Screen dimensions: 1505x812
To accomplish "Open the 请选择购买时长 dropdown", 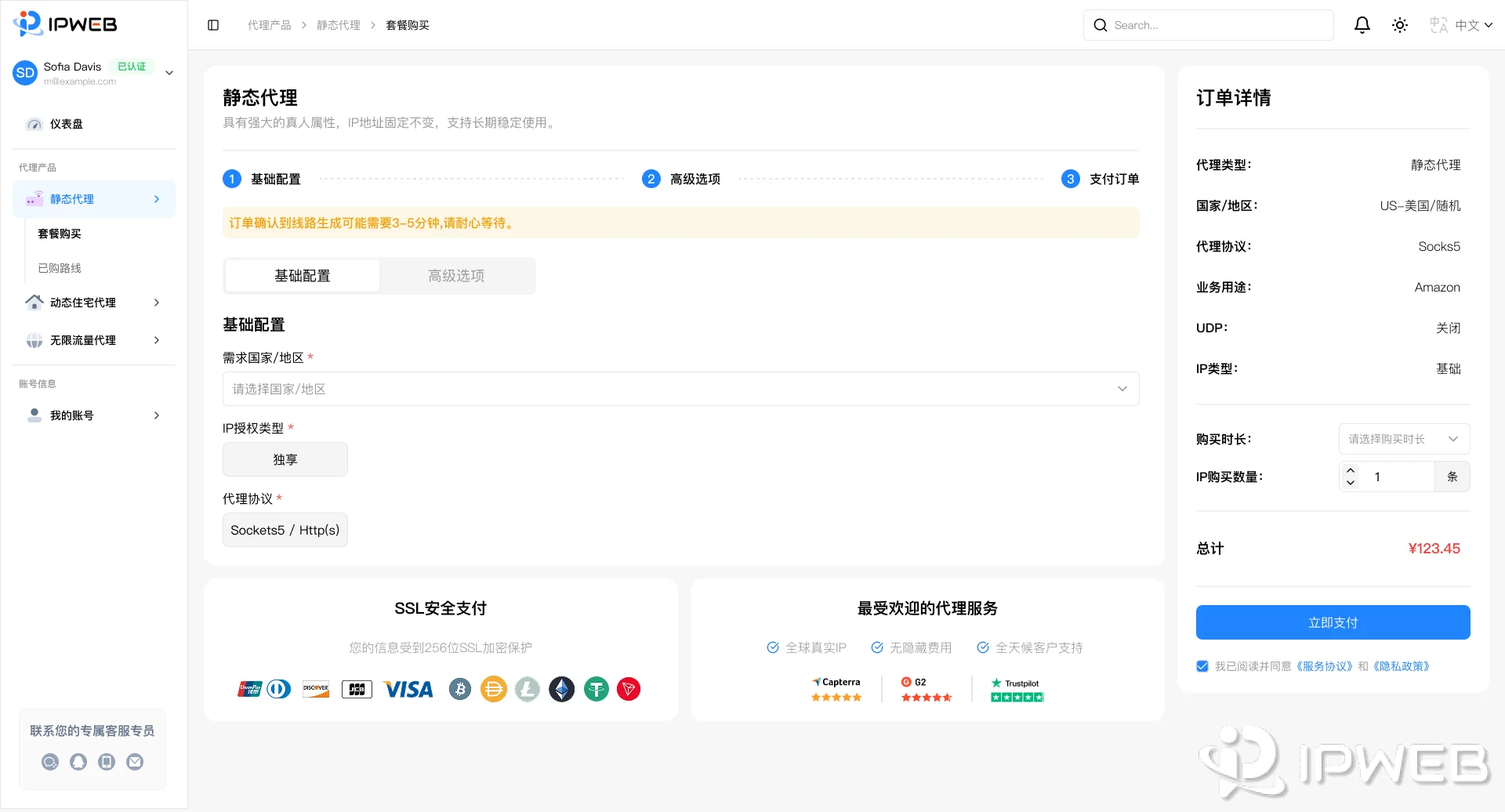I will (1404, 439).
